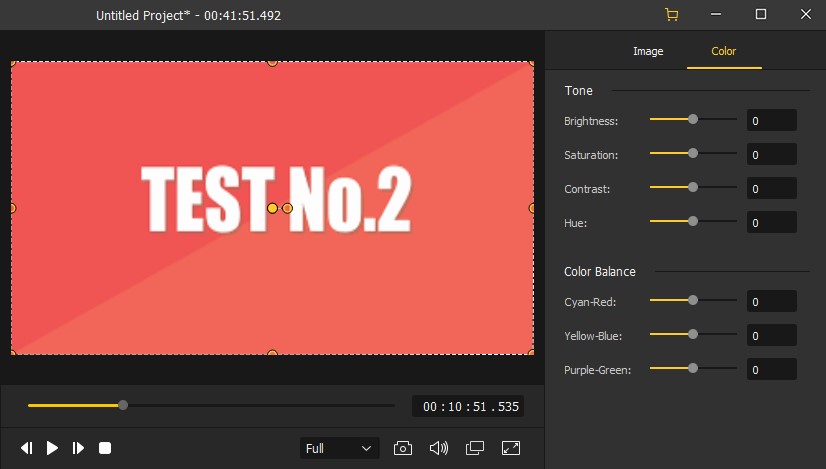Click the Contrast slider handle
Screen dimensions: 826x469
693,187
